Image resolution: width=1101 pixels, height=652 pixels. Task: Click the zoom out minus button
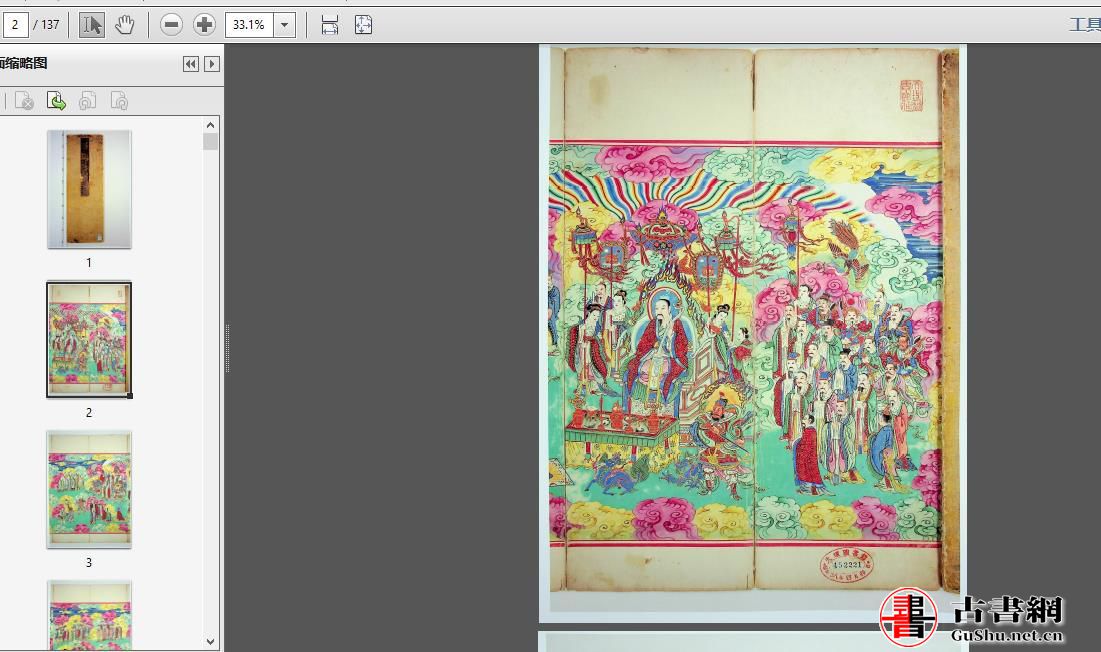pyautogui.click(x=172, y=25)
